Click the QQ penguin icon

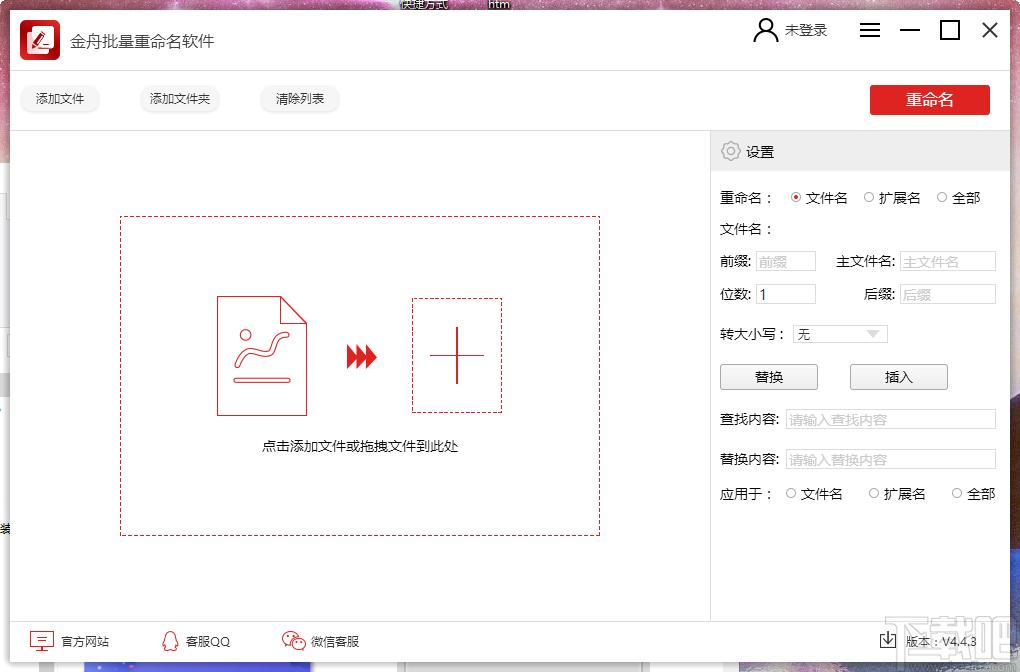170,641
